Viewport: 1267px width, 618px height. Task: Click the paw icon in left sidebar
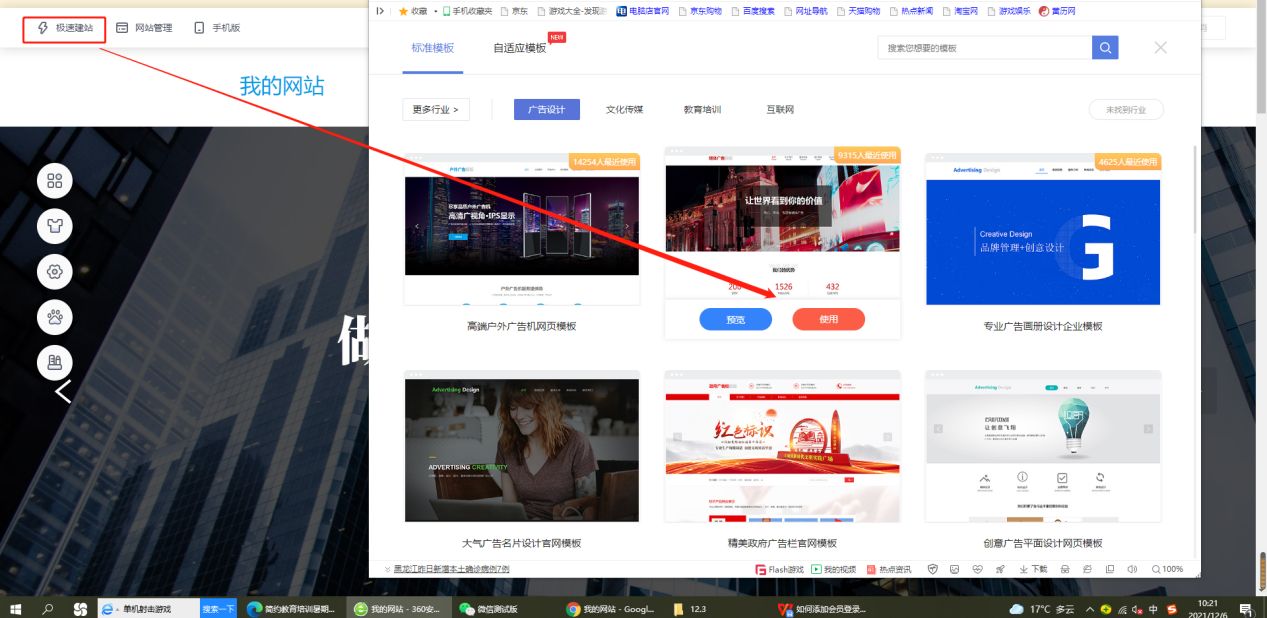(55, 317)
